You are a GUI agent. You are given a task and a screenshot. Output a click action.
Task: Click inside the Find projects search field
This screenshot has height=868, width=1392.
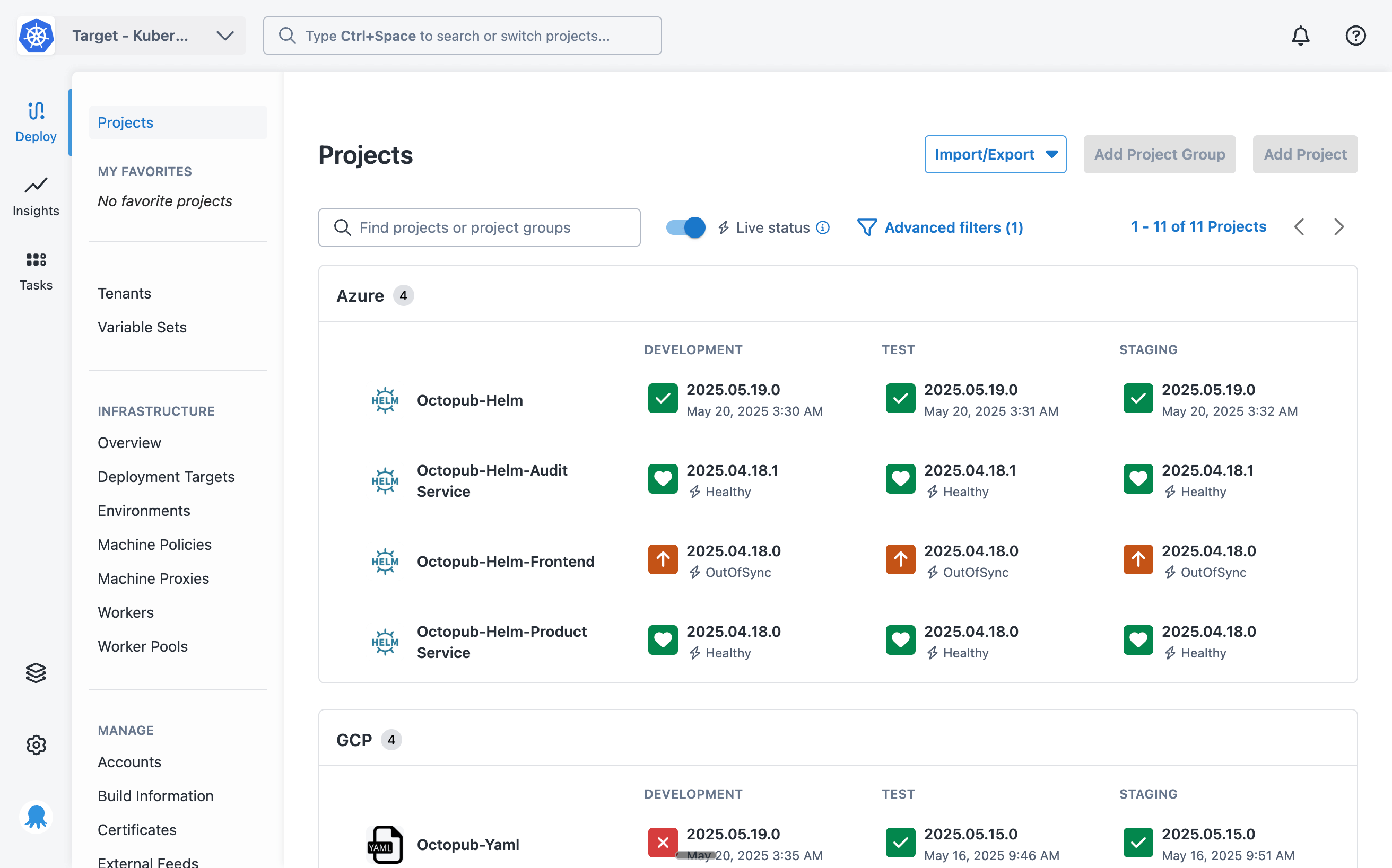480,227
